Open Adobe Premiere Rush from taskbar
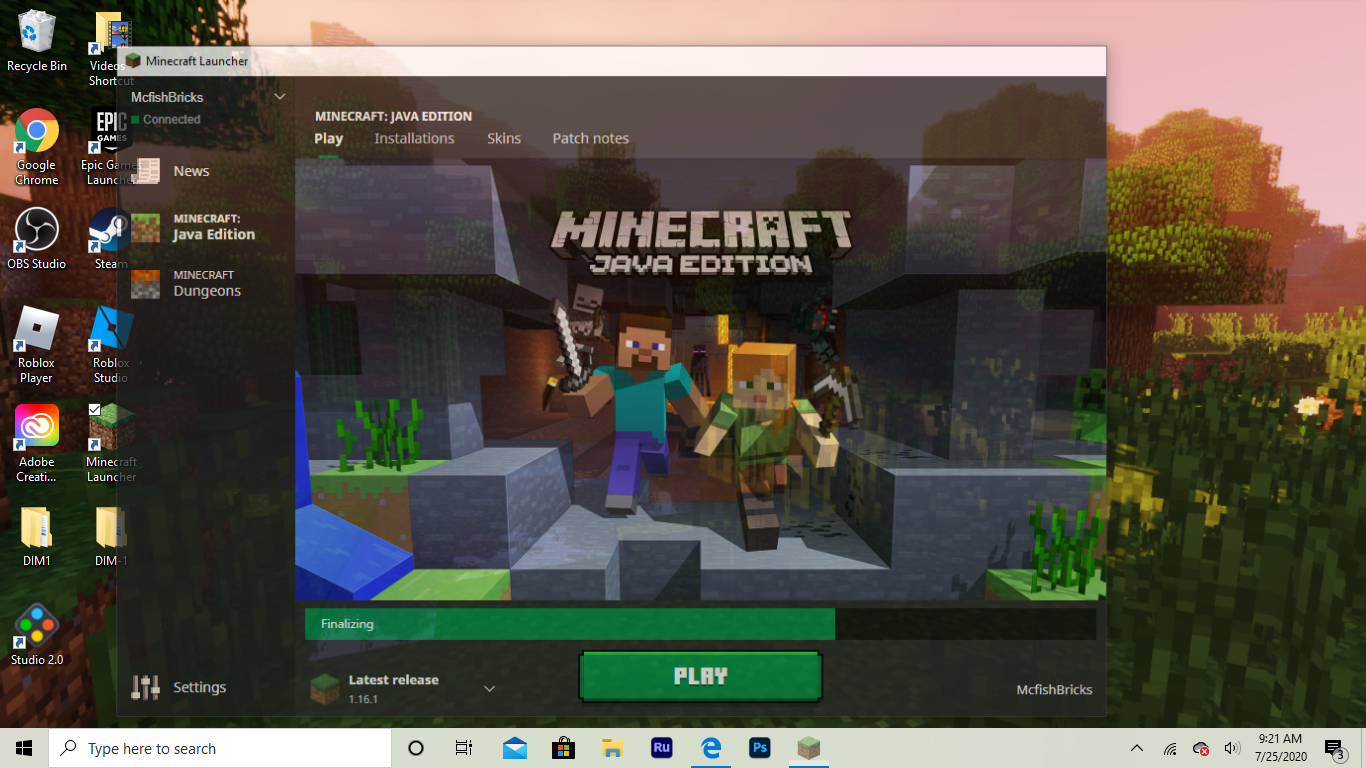This screenshot has width=1366, height=768. tap(661, 748)
